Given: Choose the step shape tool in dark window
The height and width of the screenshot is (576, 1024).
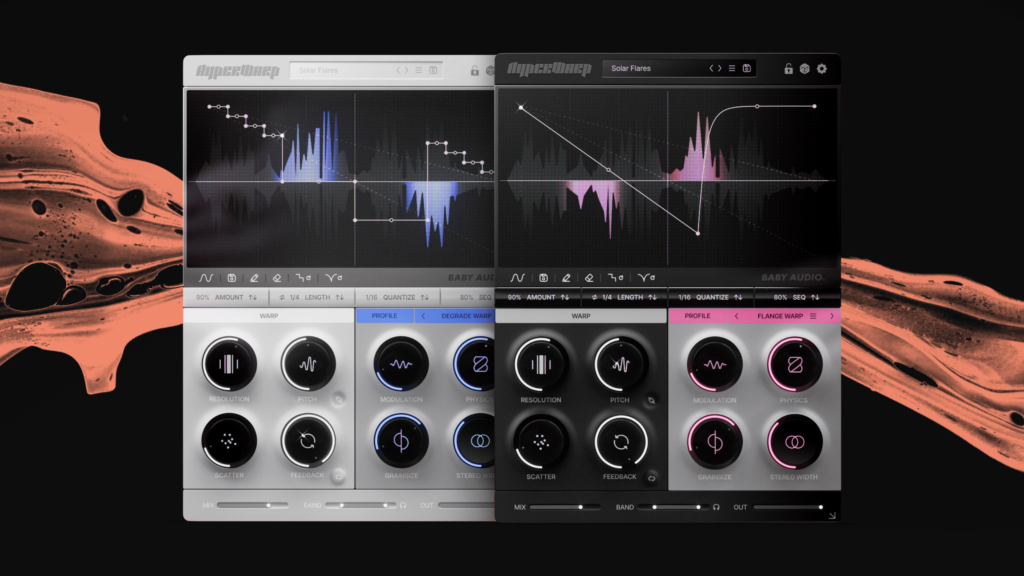Looking at the screenshot, I should click(615, 278).
